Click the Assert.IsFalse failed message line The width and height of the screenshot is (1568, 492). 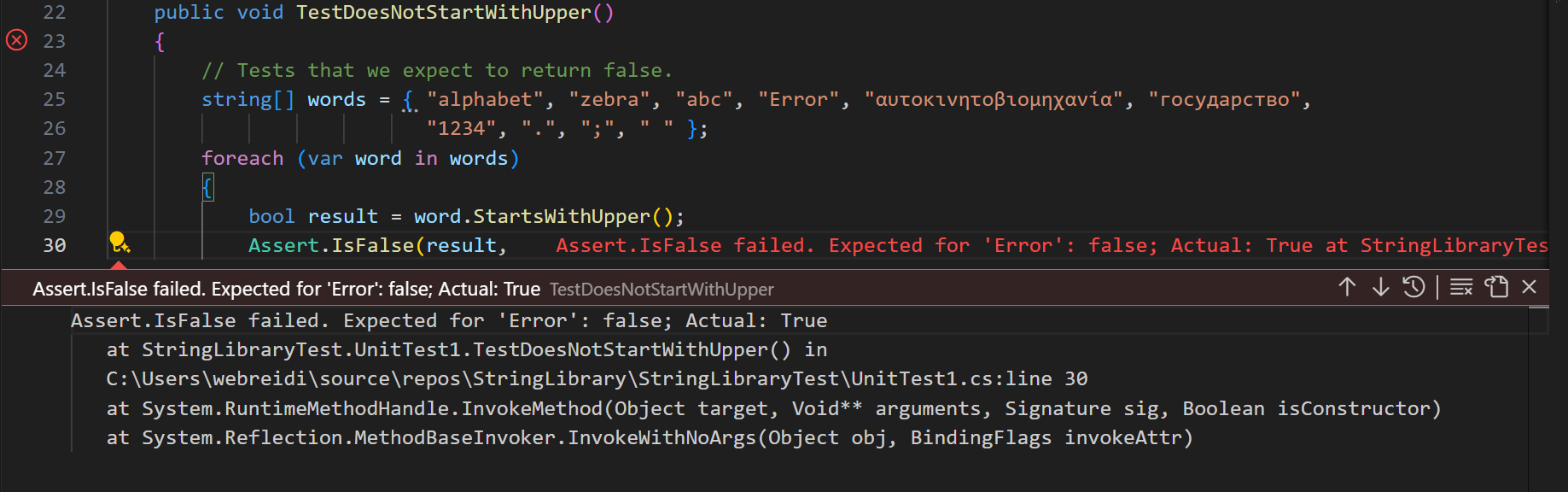point(448,320)
